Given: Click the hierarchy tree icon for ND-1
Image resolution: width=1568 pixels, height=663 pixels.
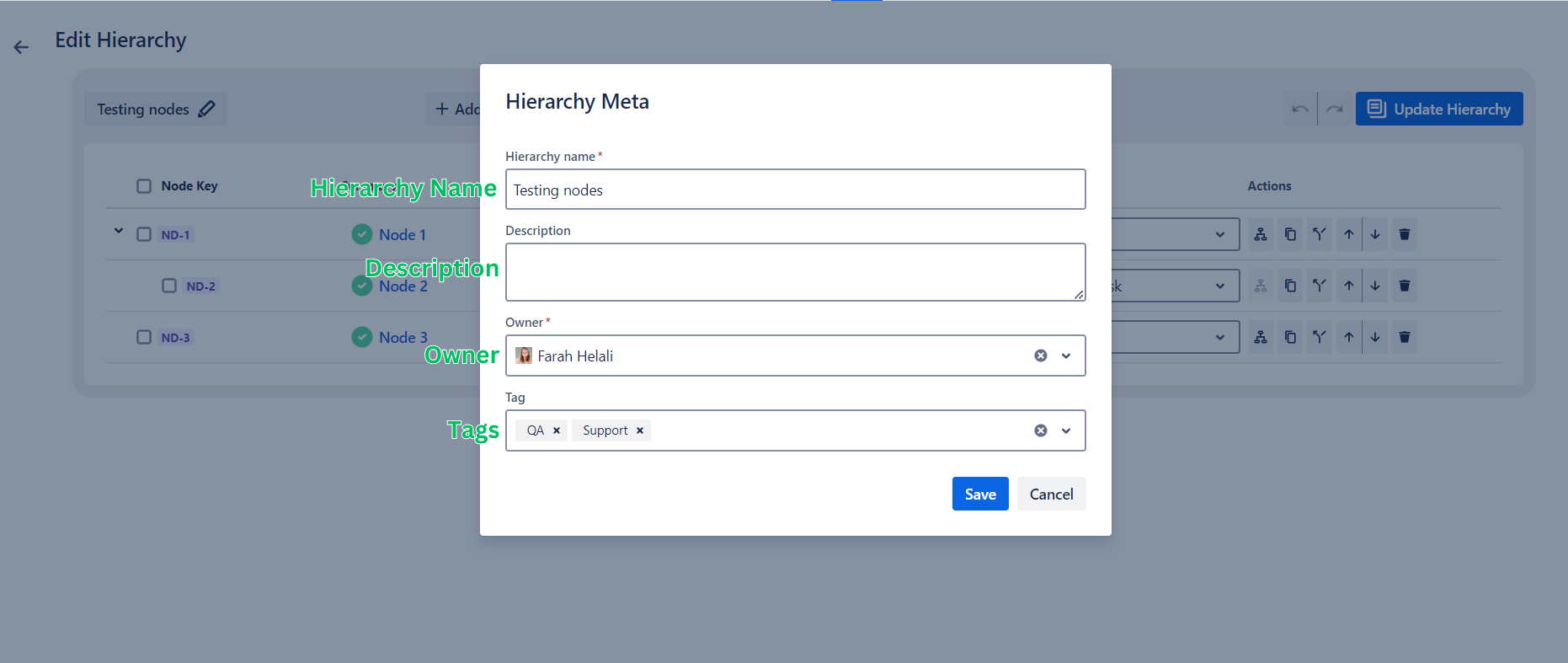Looking at the screenshot, I should point(1261,234).
